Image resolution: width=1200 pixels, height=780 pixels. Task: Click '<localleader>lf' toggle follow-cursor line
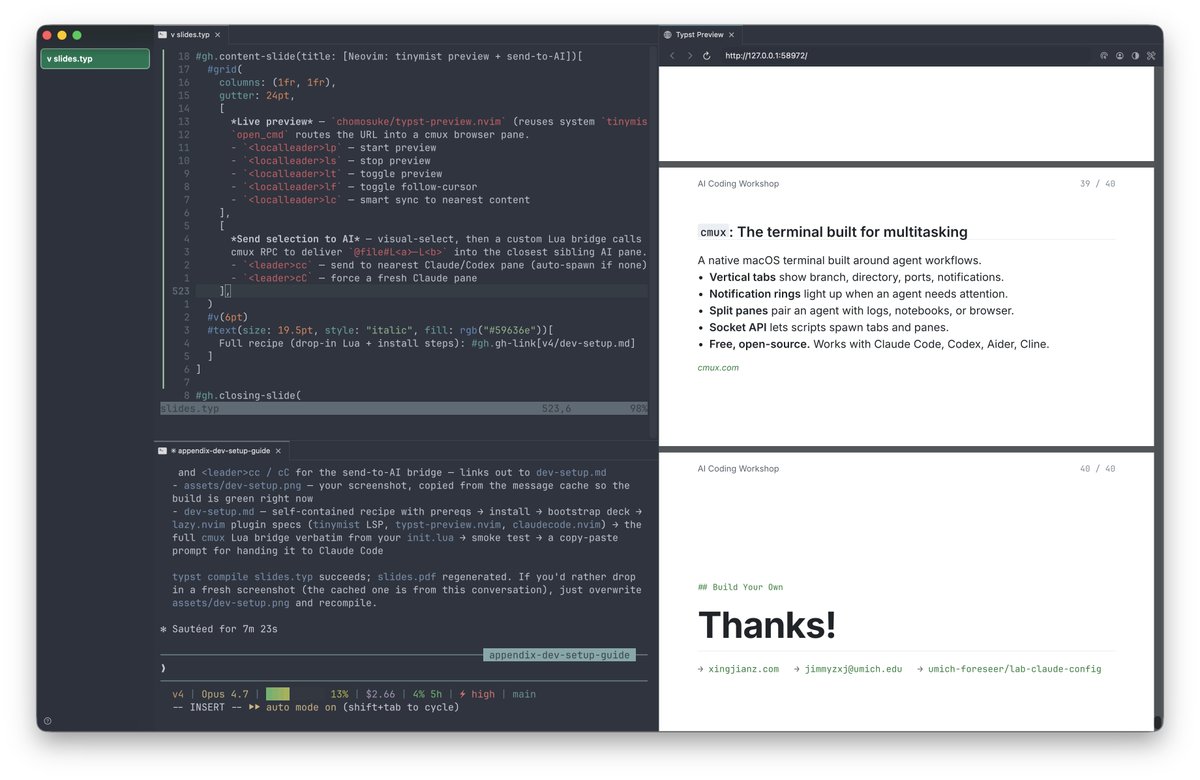pyautogui.click(x=353, y=187)
